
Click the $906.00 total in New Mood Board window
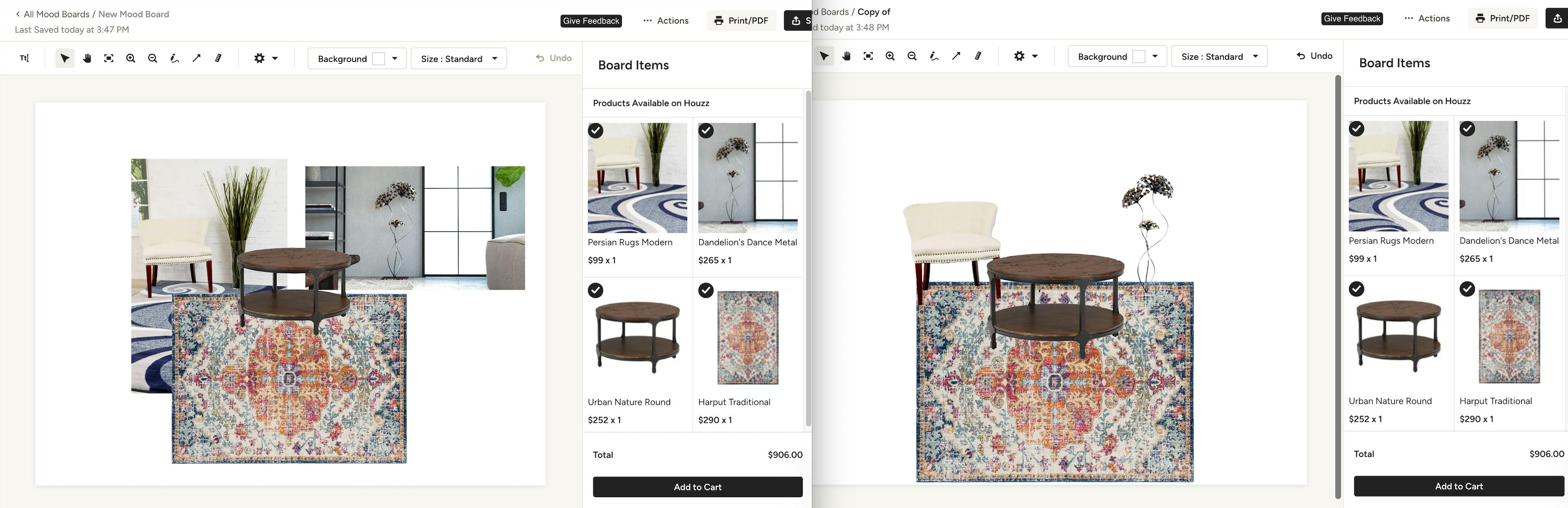tap(785, 455)
